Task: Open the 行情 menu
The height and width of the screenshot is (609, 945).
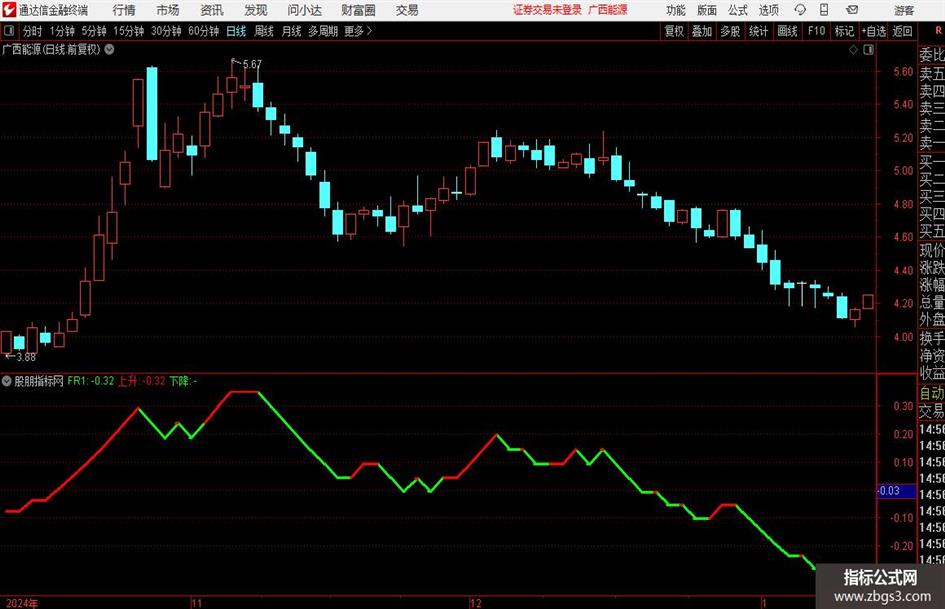Action: point(124,10)
